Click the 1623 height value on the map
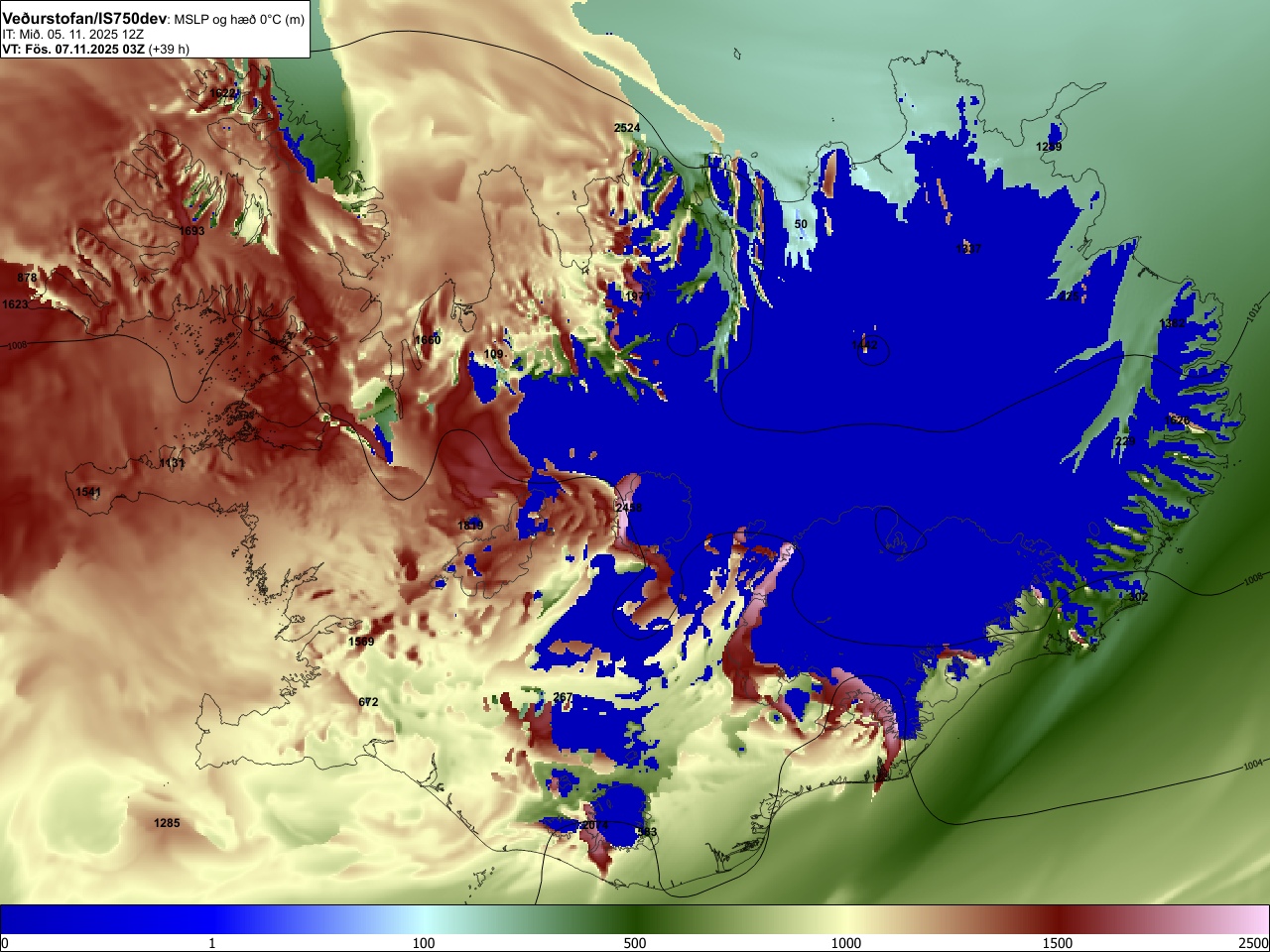Viewport: 1270px width, 952px height. coord(15,304)
